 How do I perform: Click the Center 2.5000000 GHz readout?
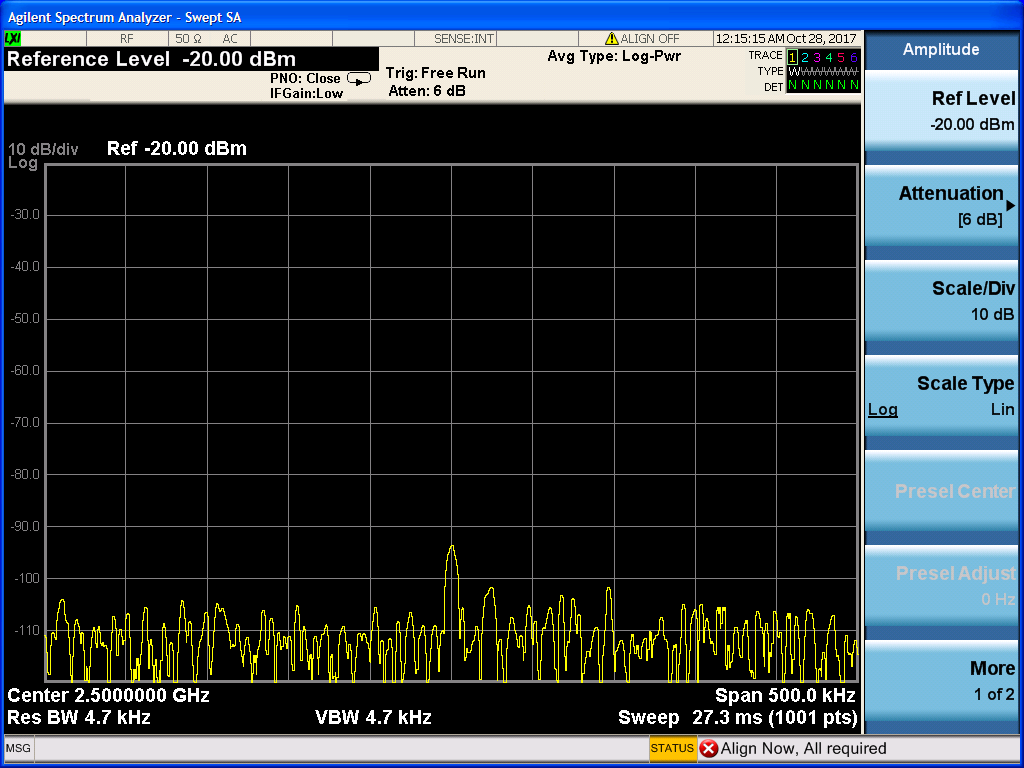(109, 695)
